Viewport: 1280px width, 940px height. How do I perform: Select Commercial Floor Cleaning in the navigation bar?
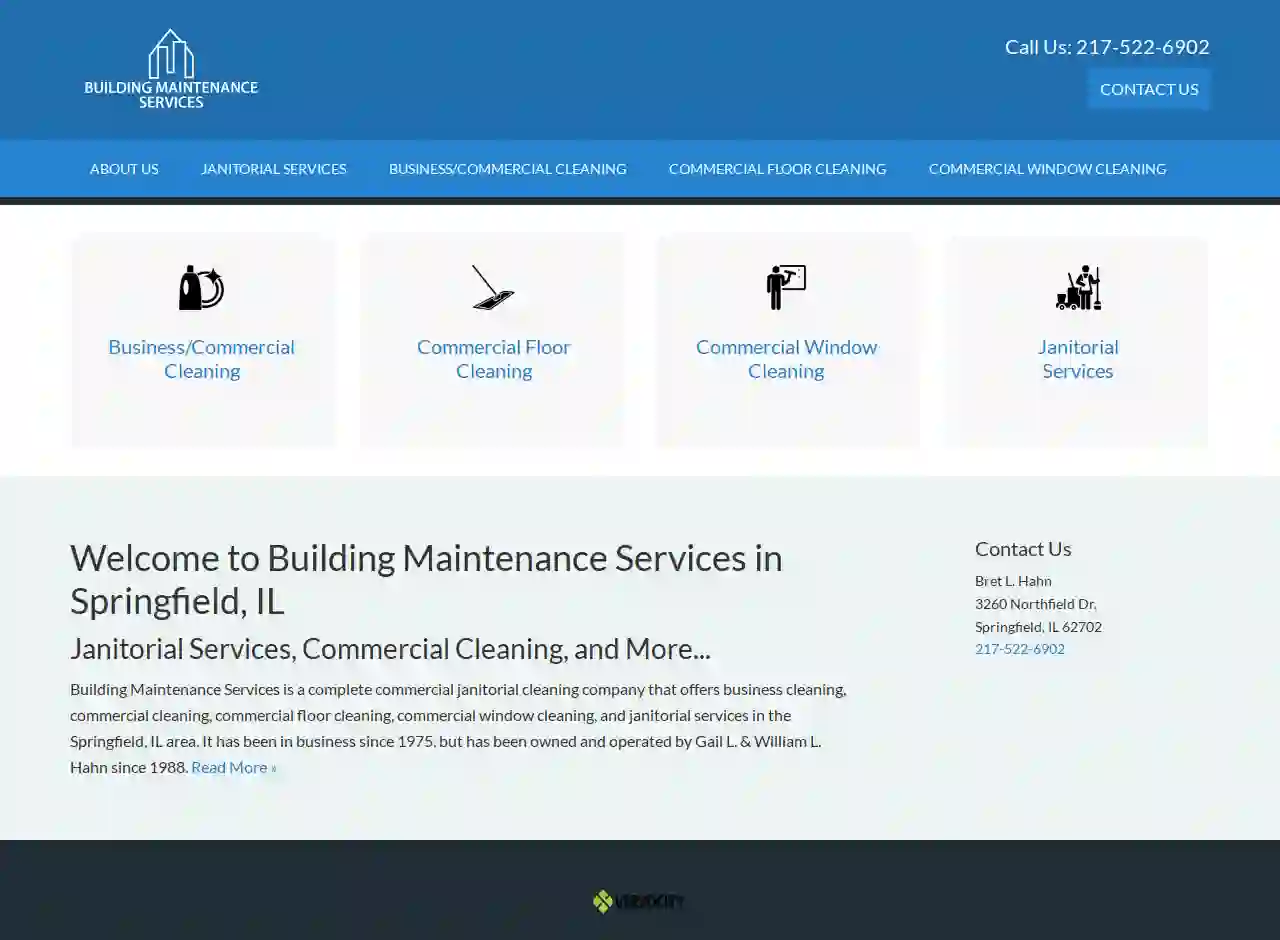(778, 169)
